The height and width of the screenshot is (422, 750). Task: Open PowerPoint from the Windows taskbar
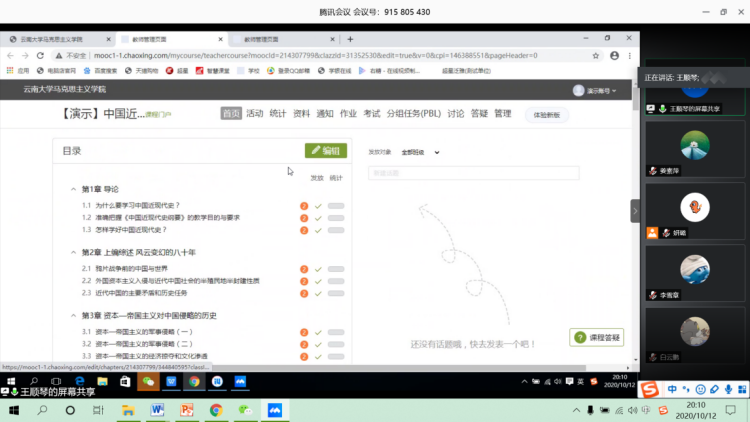pos(186,410)
